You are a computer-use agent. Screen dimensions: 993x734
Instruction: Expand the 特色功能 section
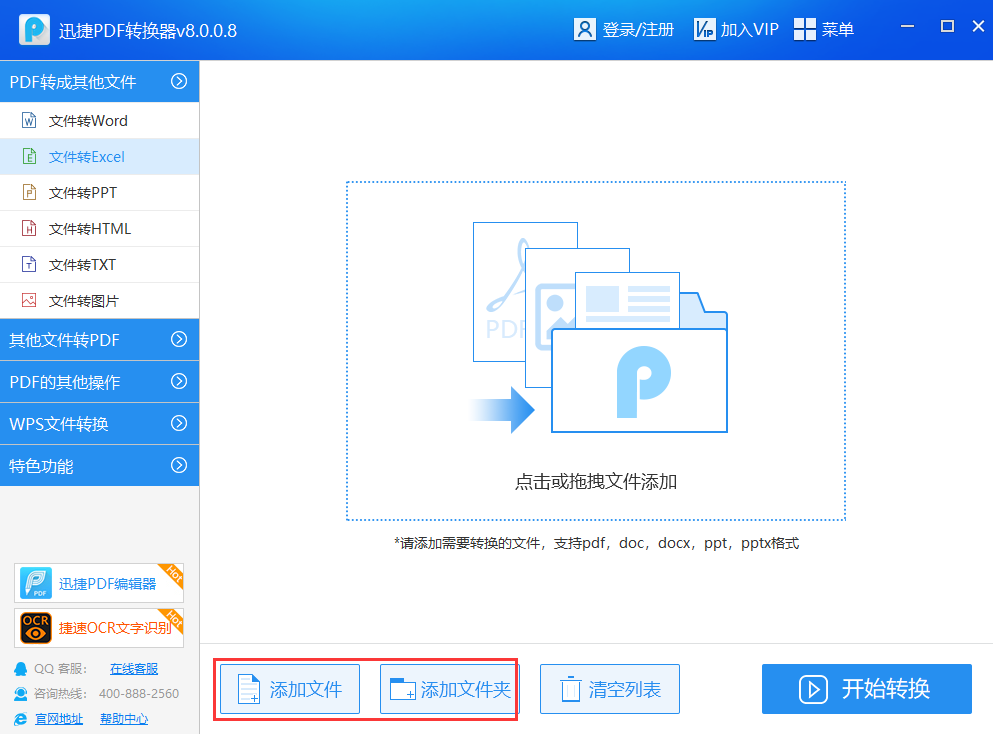pos(100,465)
